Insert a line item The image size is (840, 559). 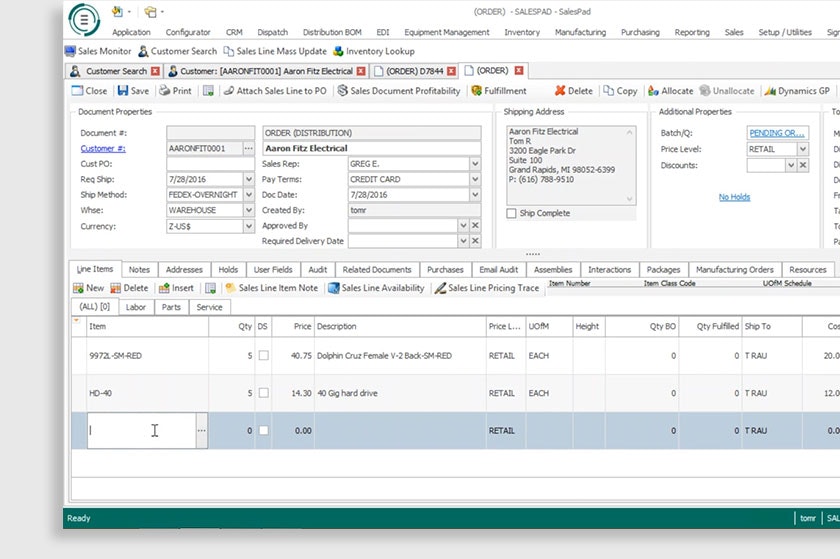(176, 288)
